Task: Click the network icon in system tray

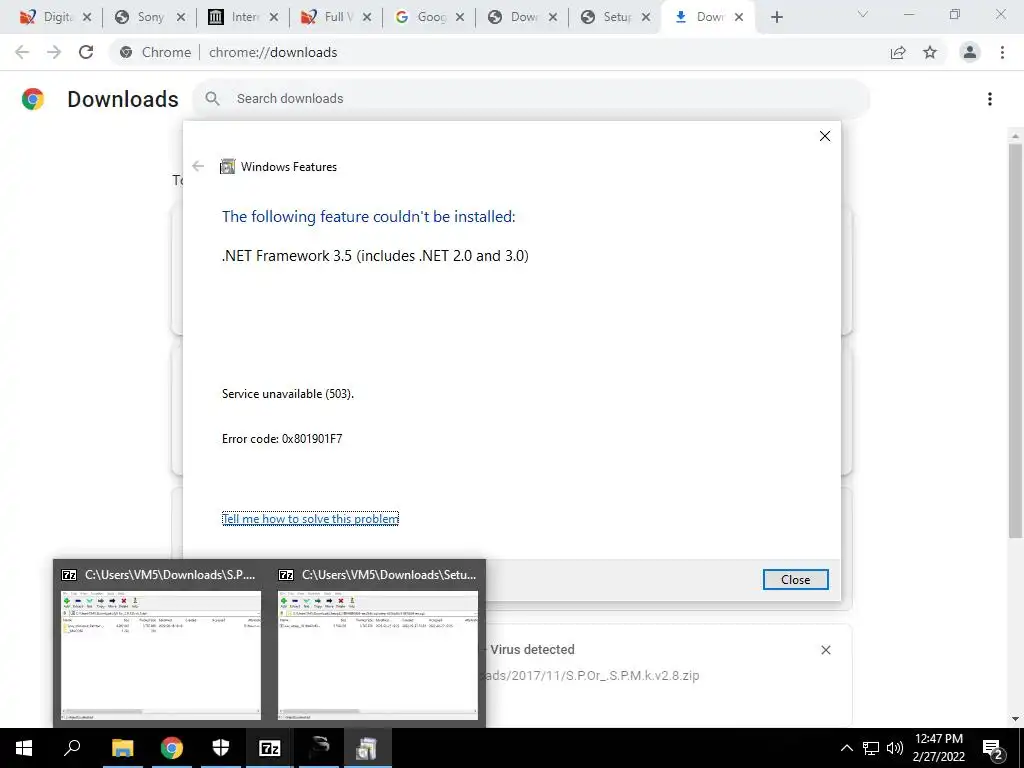Action: (871, 748)
